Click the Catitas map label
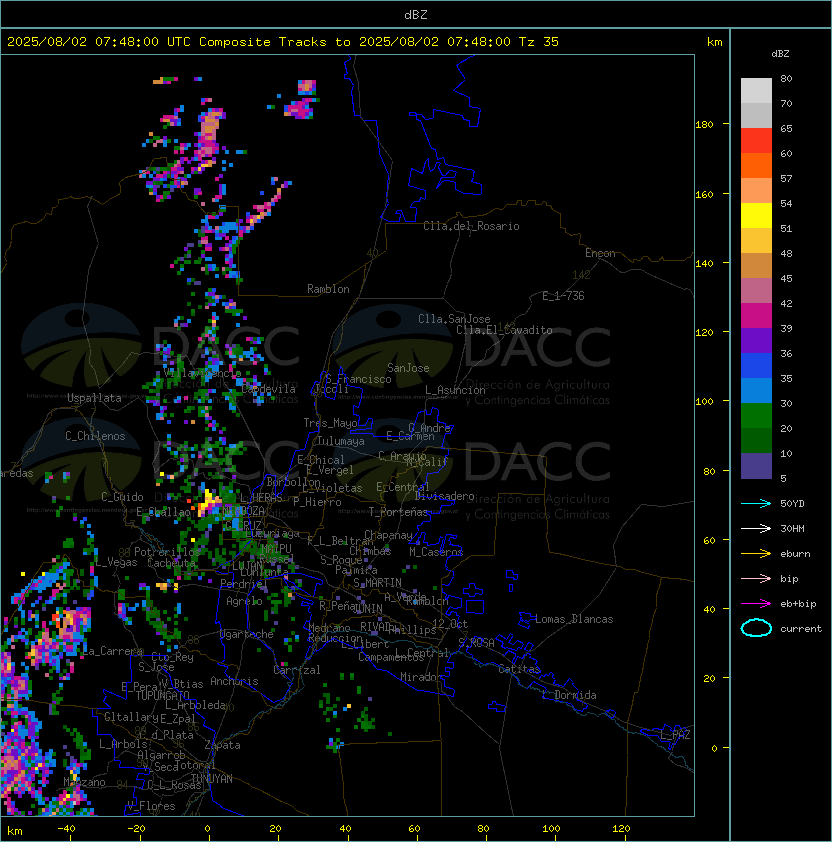Viewport: 832px width, 842px height. pos(519,669)
